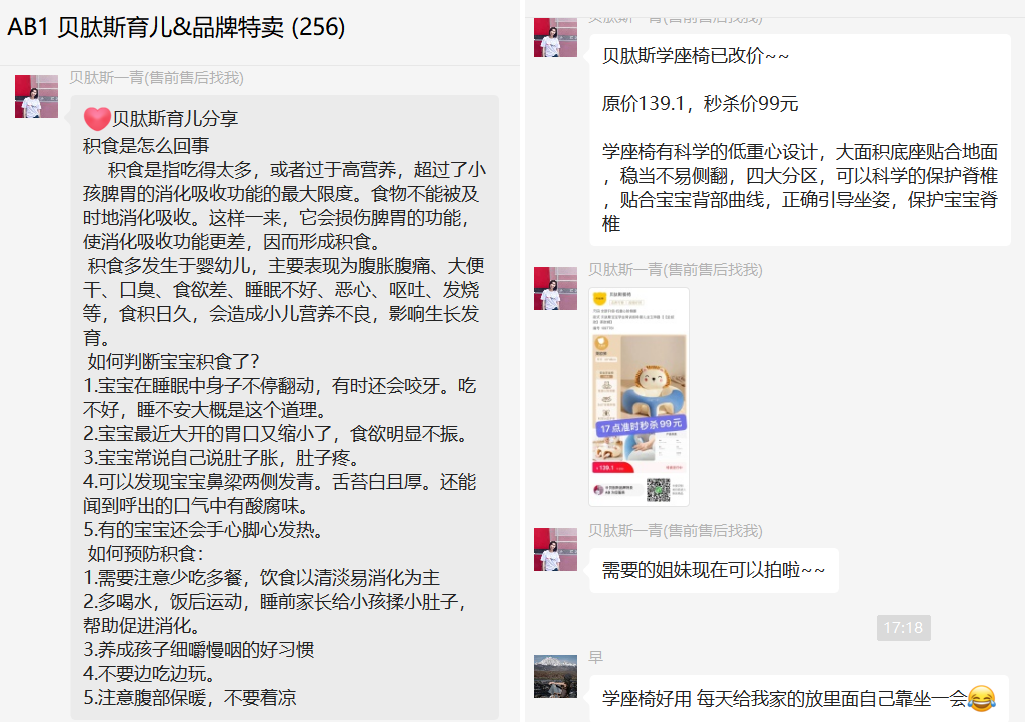
Task: Click the chat title AB1 贝肽斯育儿&品牌特卖
Action: coord(177,28)
